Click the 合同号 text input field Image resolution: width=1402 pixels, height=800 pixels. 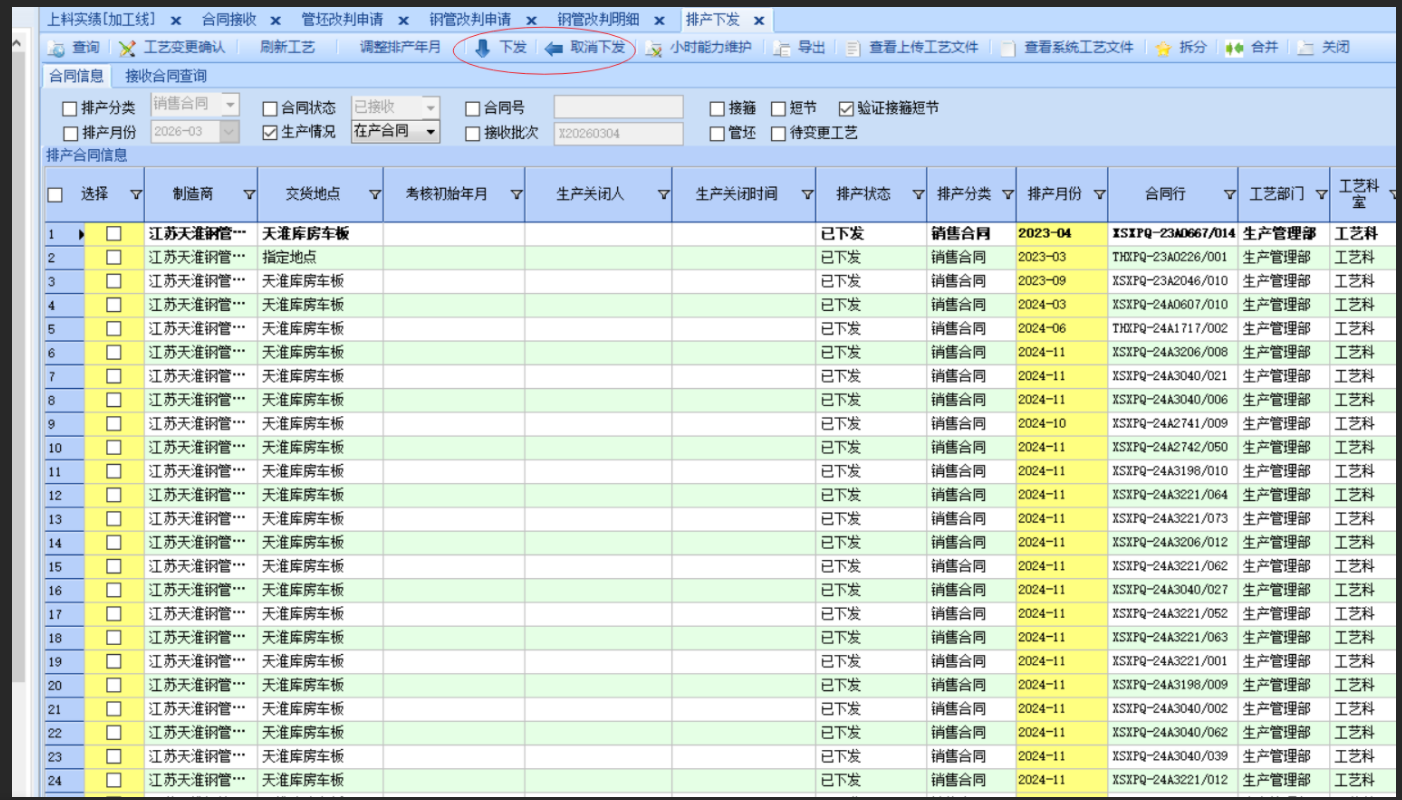(618, 108)
